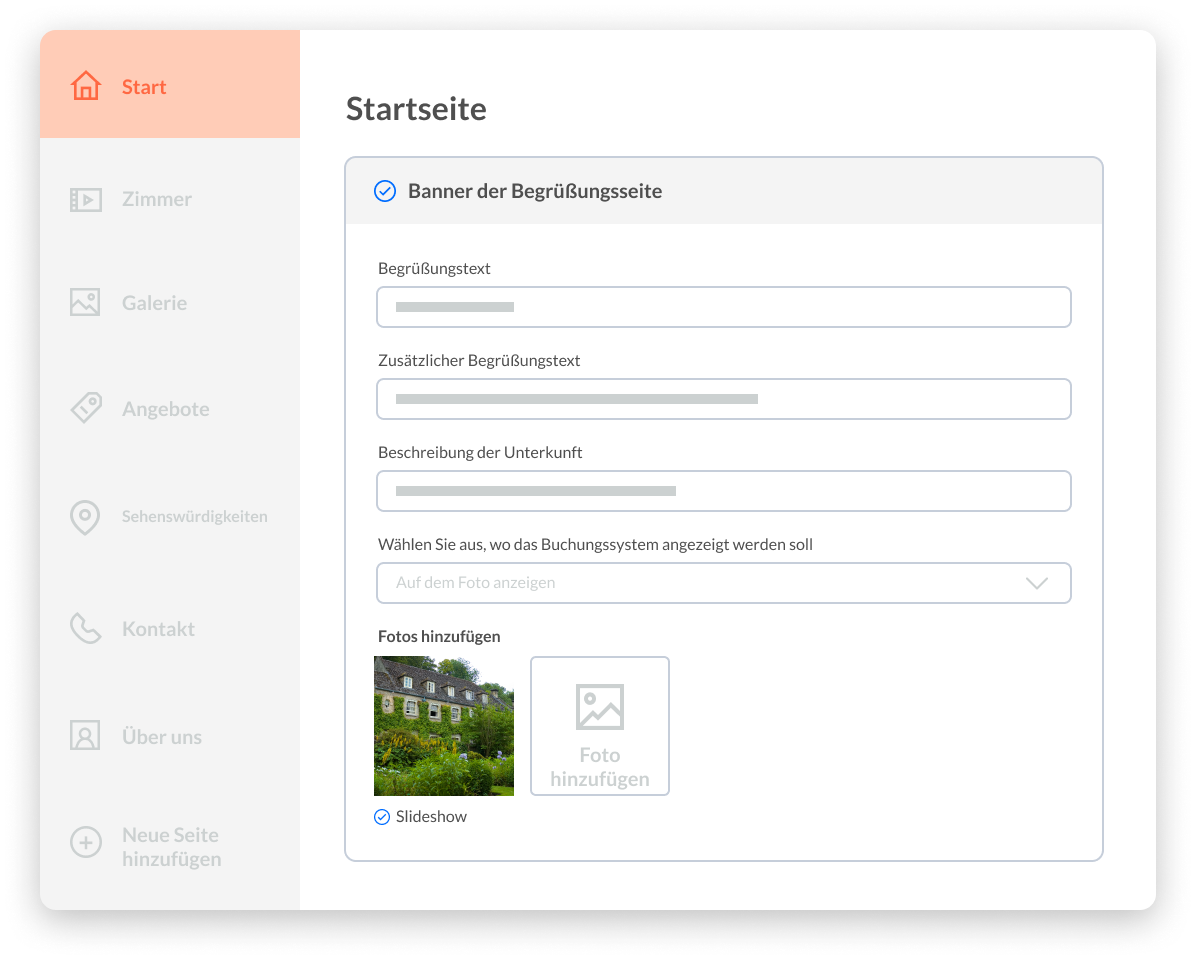Image resolution: width=1196 pixels, height=960 pixels.
Task: Click the Kontakt phone icon
Action: coord(85,628)
